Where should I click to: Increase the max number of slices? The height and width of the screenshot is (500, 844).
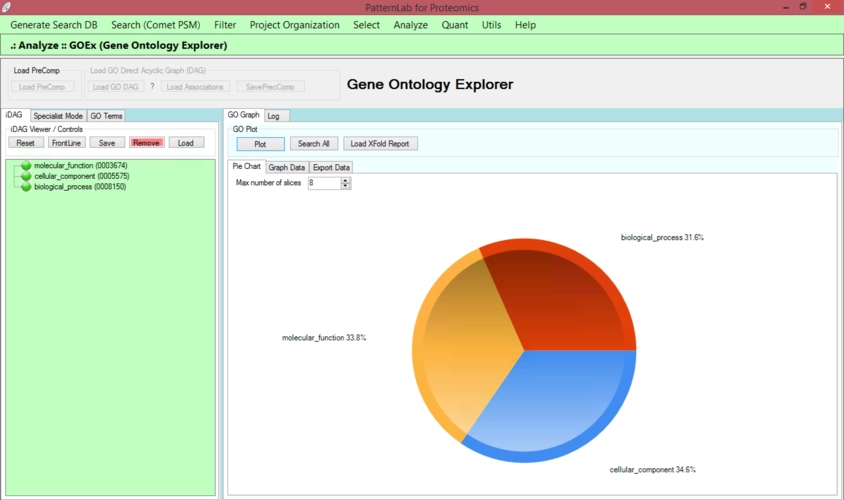click(x=346, y=181)
